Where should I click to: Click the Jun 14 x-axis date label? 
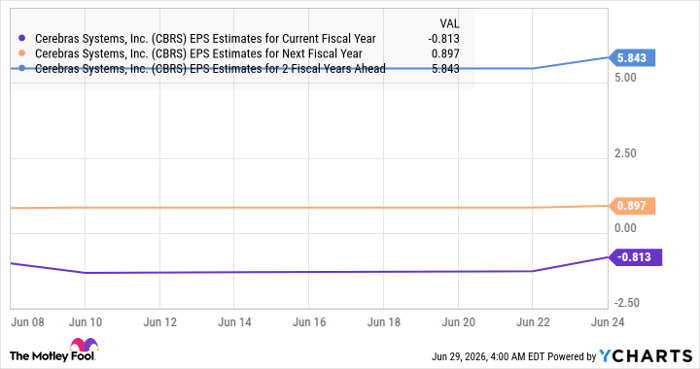click(x=234, y=322)
